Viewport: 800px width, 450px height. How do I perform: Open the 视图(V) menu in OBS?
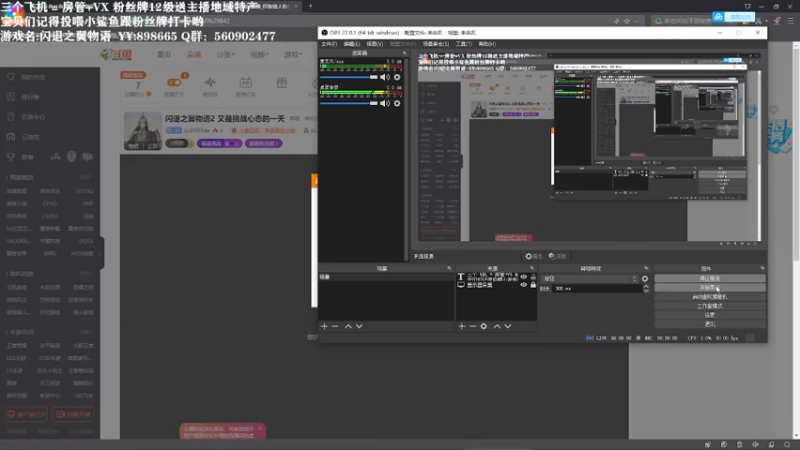click(374, 44)
